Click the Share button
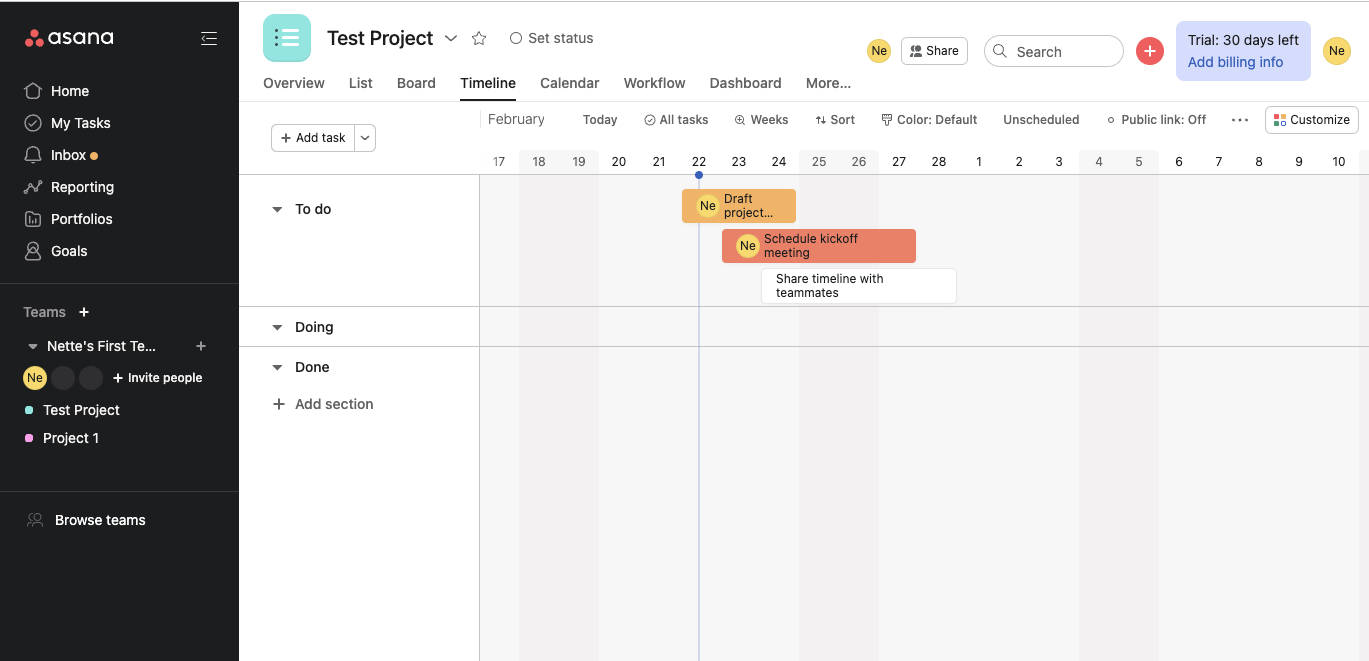The height and width of the screenshot is (661, 1369). point(934,51)
